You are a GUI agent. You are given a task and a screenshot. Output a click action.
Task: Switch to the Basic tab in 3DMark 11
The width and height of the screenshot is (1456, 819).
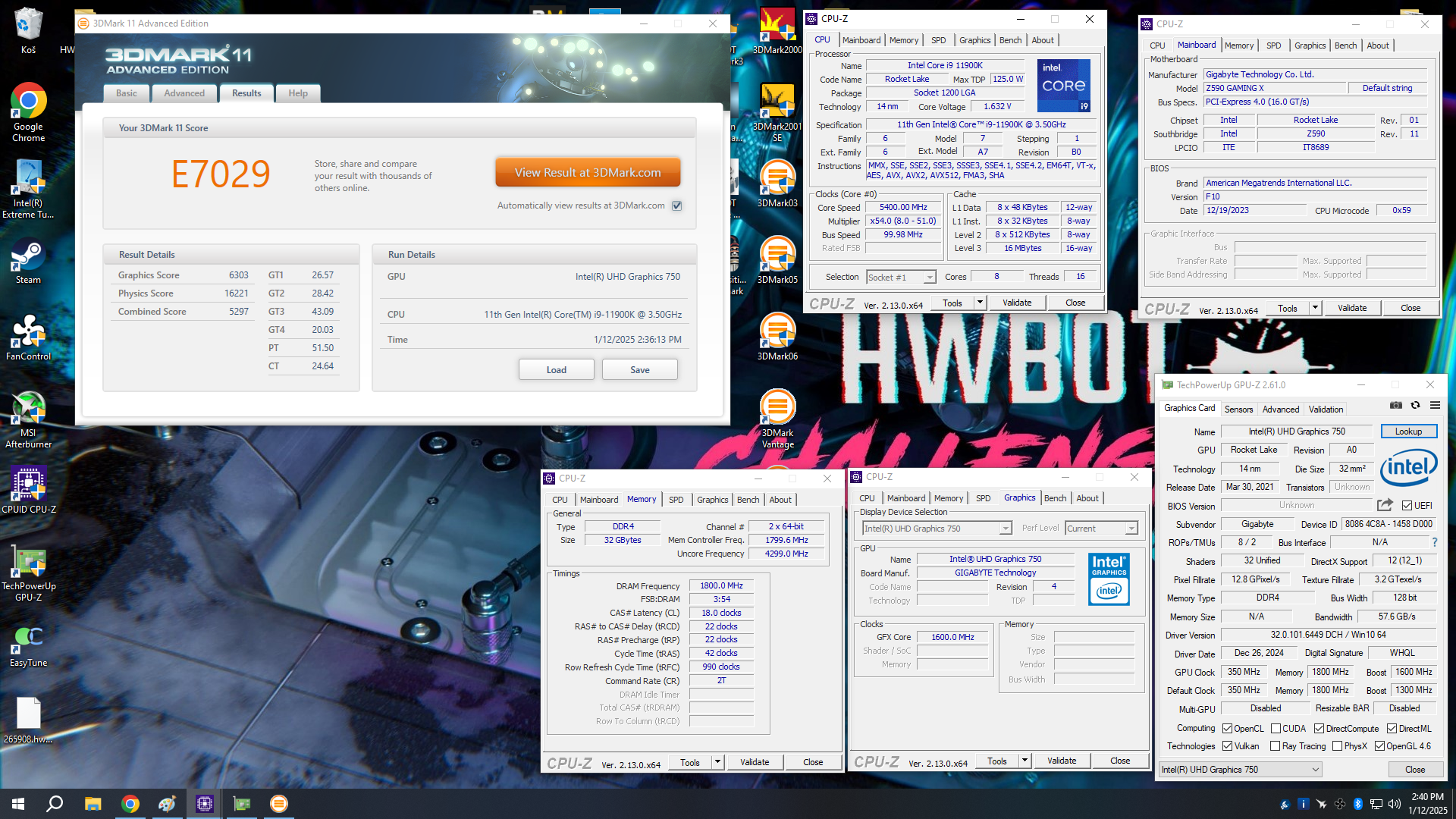tap(127, 93)
